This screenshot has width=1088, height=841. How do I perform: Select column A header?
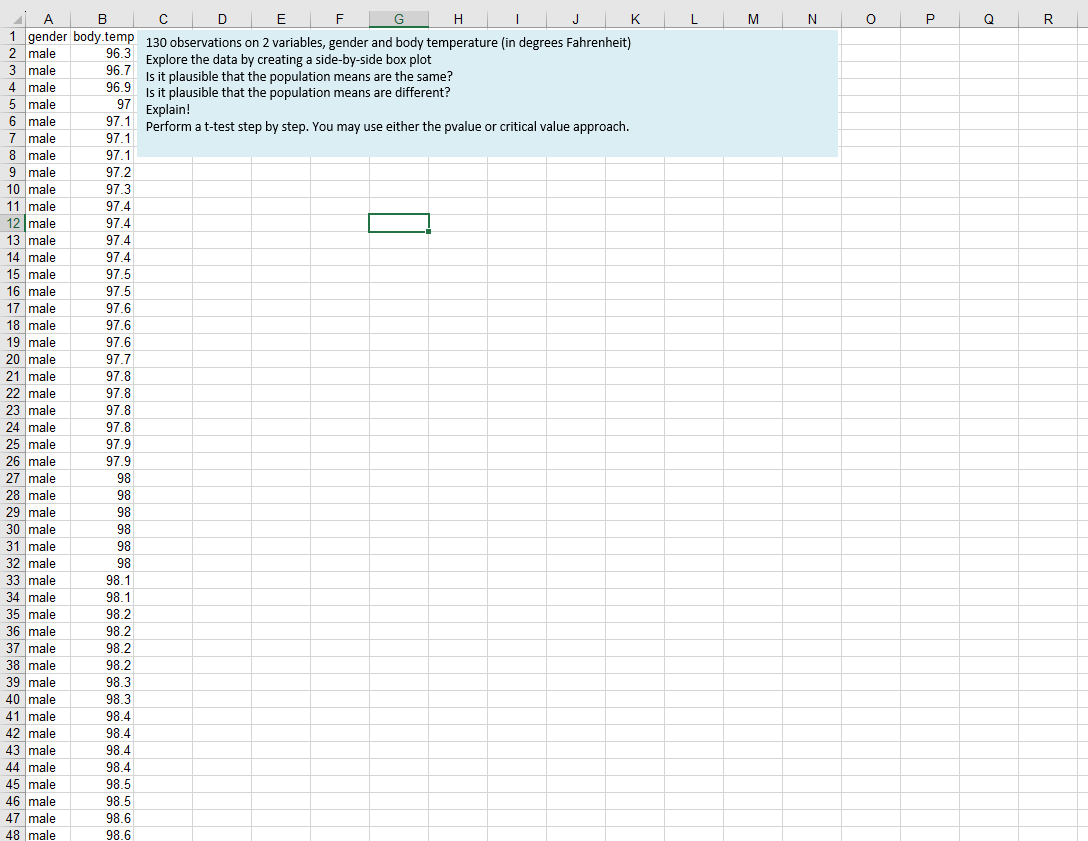(48, 19)
